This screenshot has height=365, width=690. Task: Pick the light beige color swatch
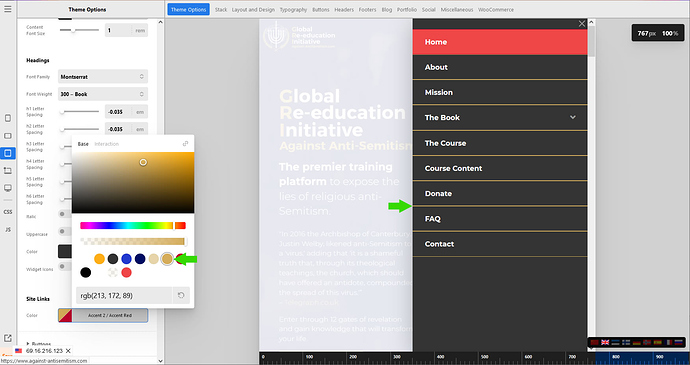click(154, 259)
